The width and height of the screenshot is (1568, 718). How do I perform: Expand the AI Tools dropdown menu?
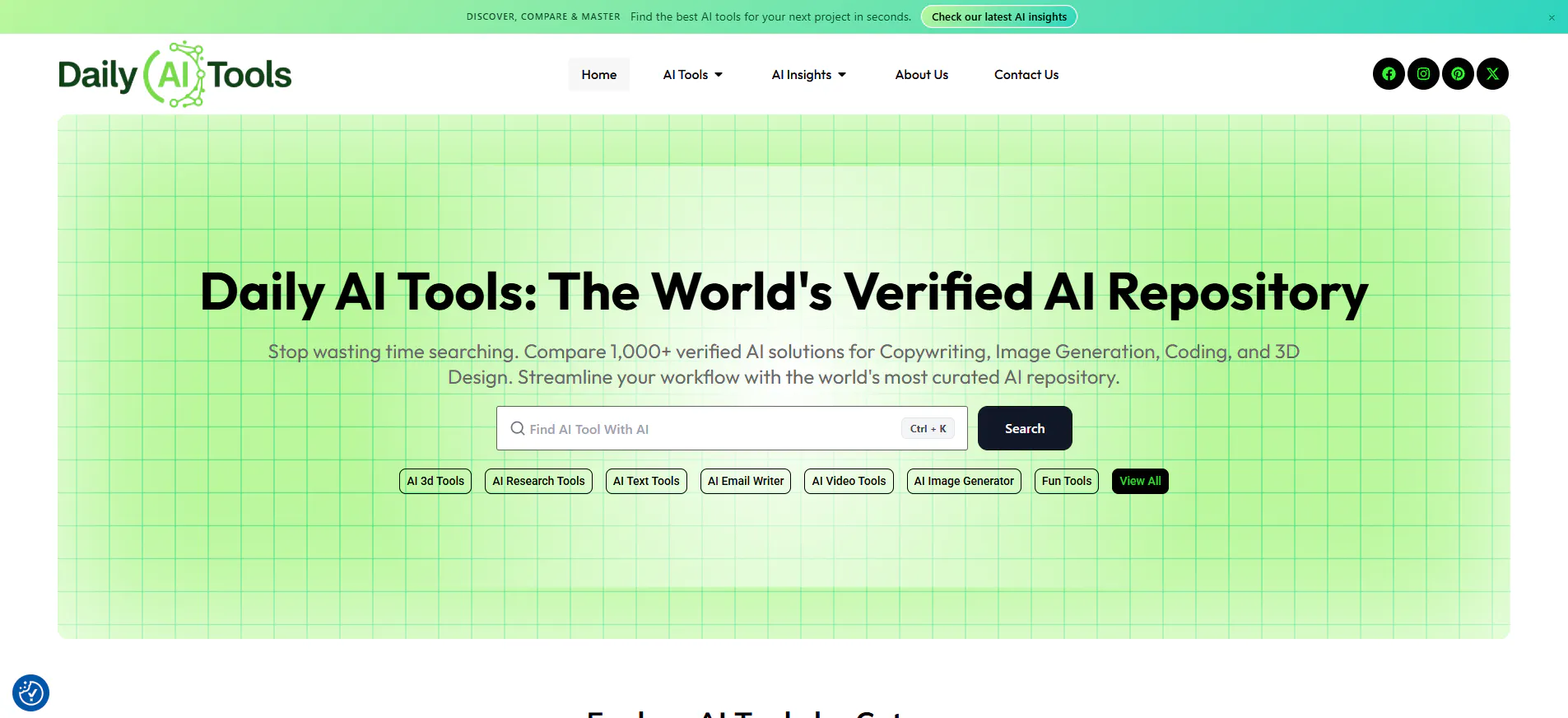coord(693,74)
